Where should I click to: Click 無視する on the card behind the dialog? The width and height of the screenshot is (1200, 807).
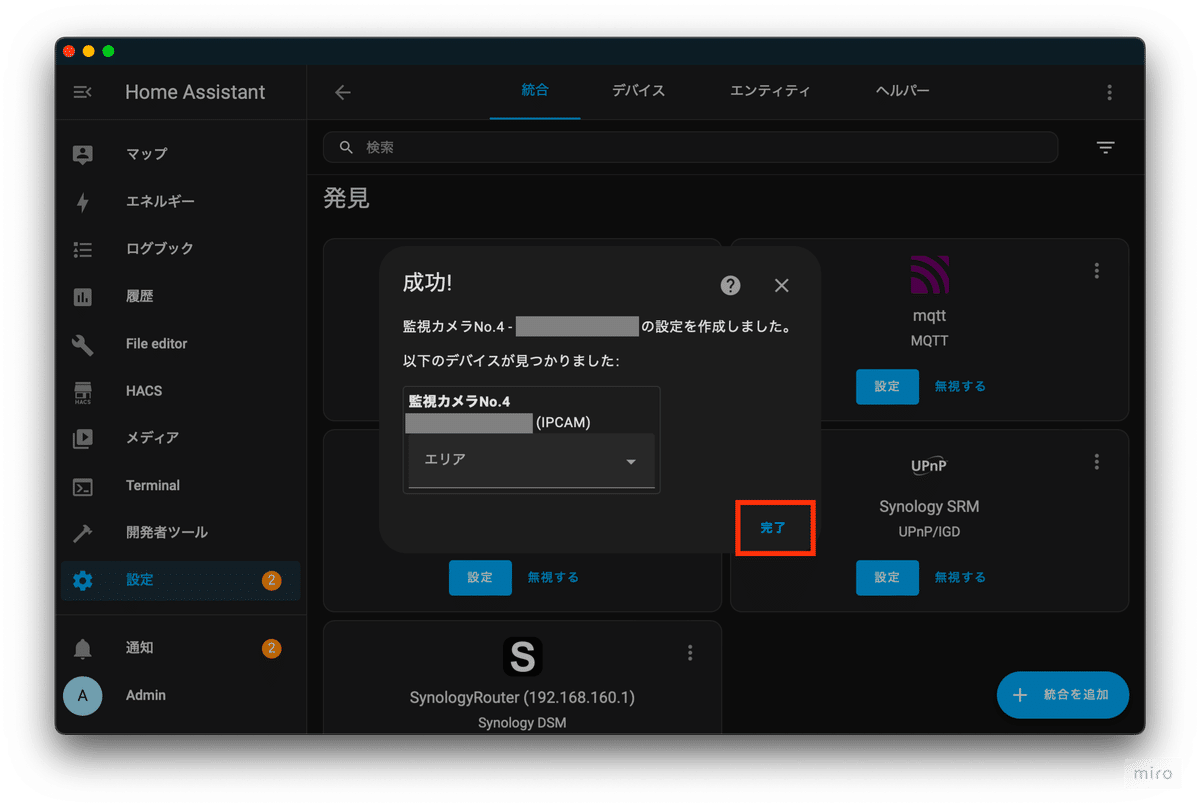553,577
